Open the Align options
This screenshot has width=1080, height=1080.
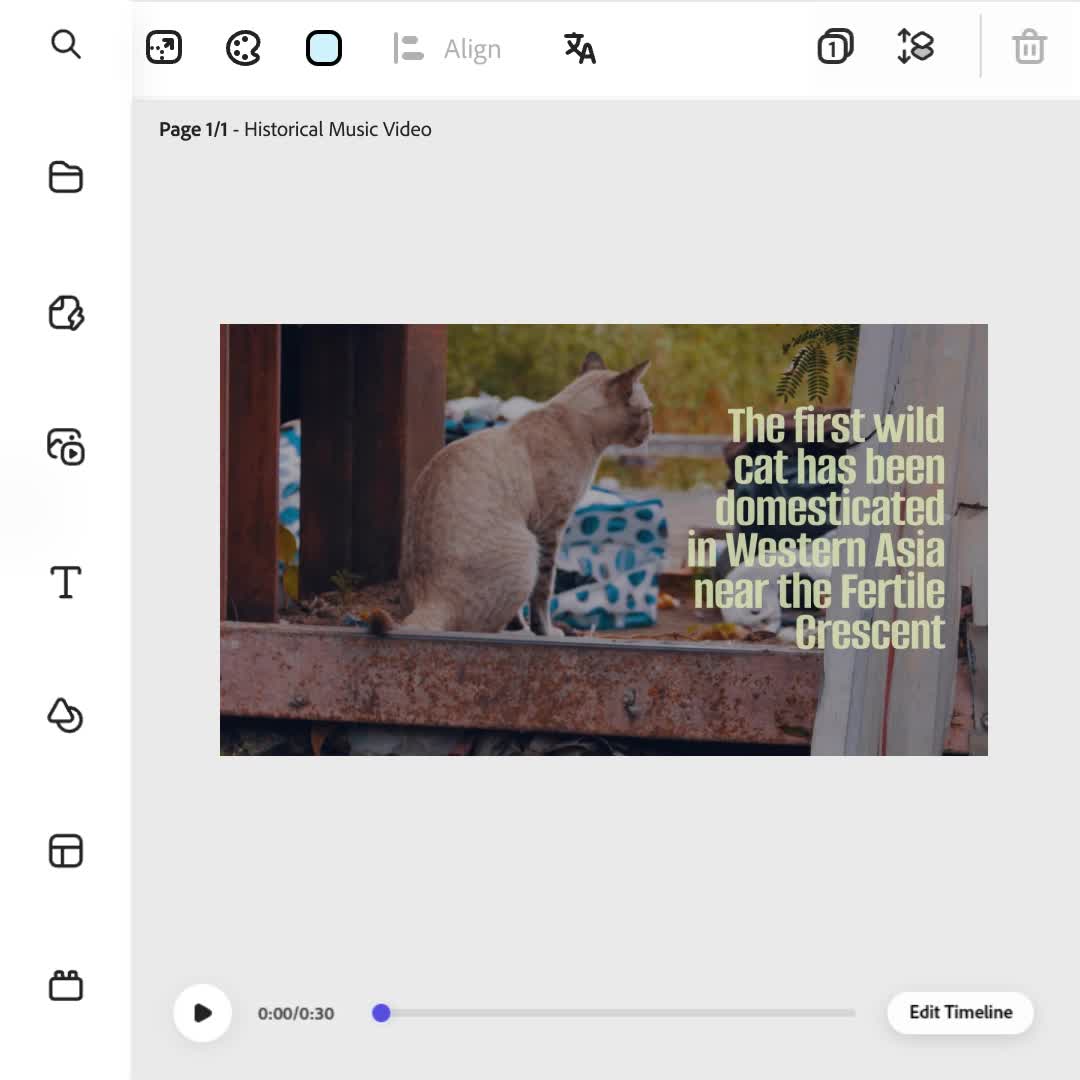coord(447,49)
